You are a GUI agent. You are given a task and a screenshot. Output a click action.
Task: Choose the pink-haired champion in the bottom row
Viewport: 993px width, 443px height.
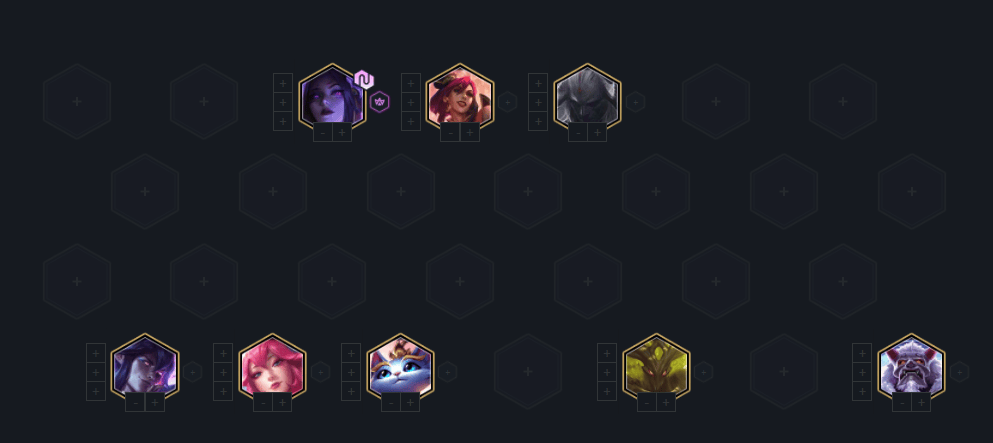(x=272, y=370)
